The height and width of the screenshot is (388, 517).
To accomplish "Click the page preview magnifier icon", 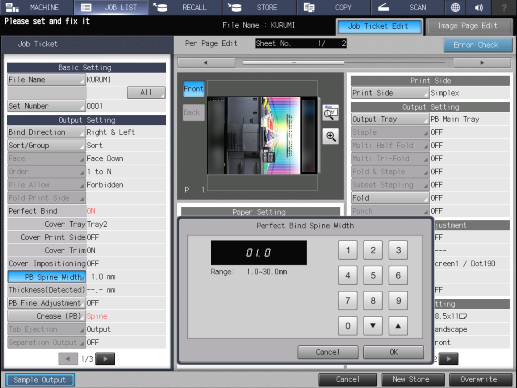I will (x=331, y=113).
